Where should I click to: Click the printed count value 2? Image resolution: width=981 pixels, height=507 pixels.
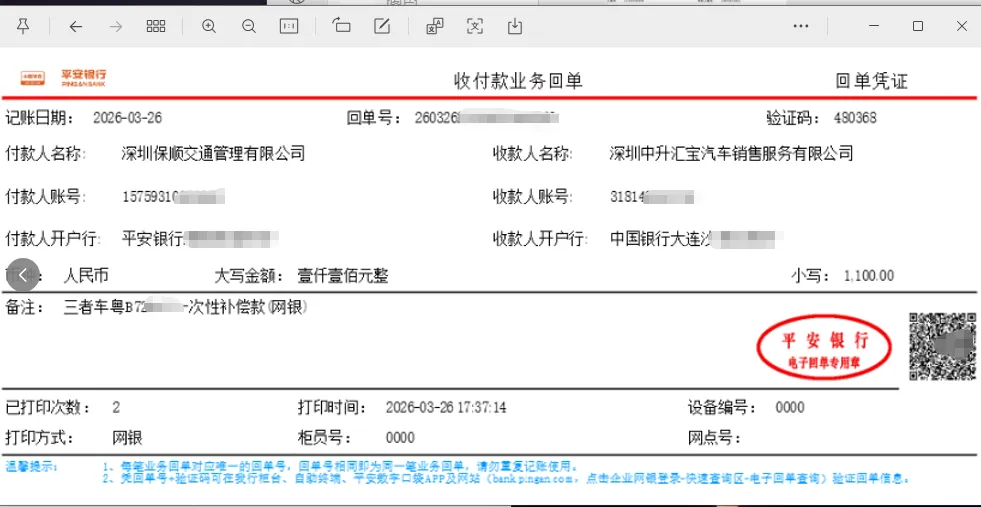coord(116,408)
